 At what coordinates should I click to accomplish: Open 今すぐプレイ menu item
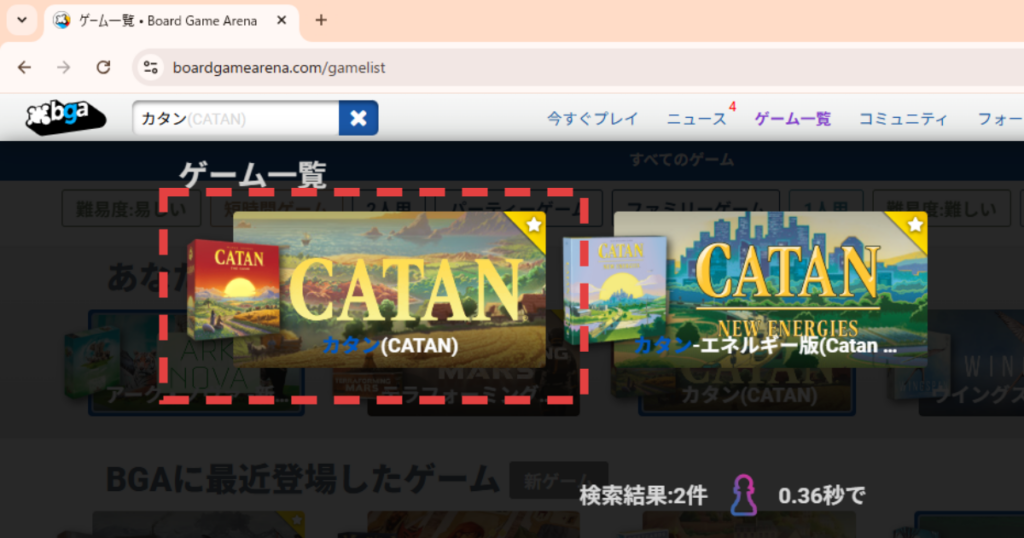[x=592, y=119]
